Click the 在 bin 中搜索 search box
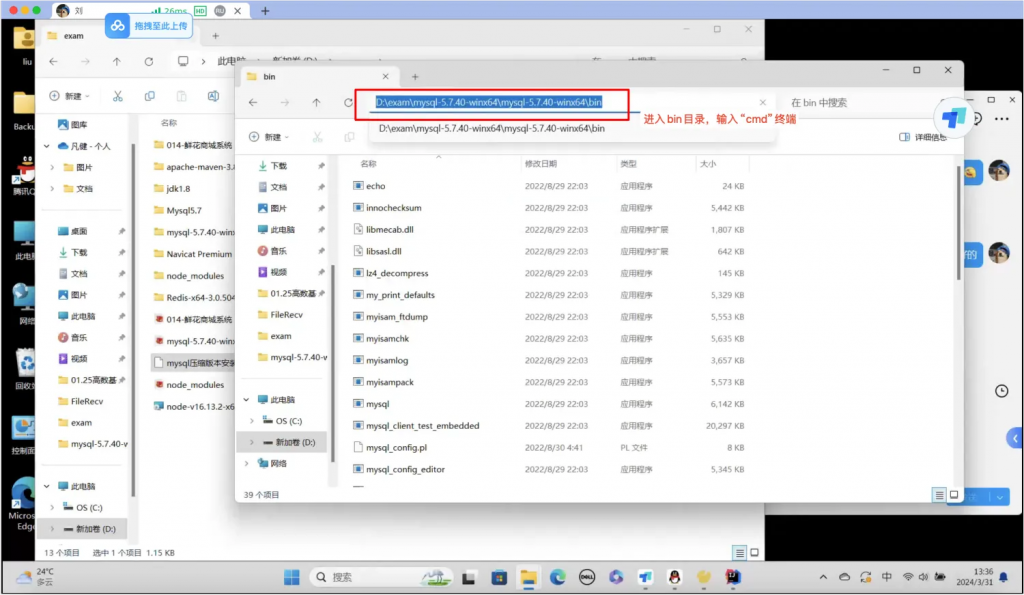The image size is (1024, 595). point(850,102)
